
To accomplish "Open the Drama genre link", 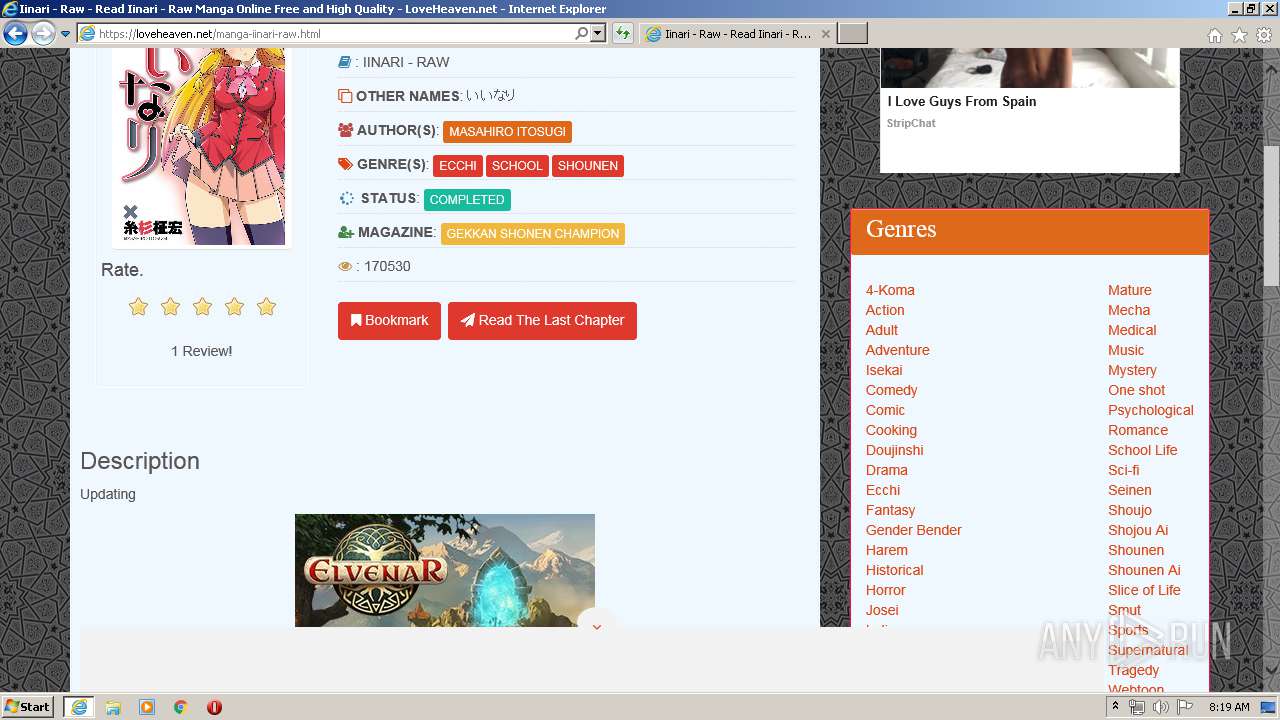I will [887, 471].
